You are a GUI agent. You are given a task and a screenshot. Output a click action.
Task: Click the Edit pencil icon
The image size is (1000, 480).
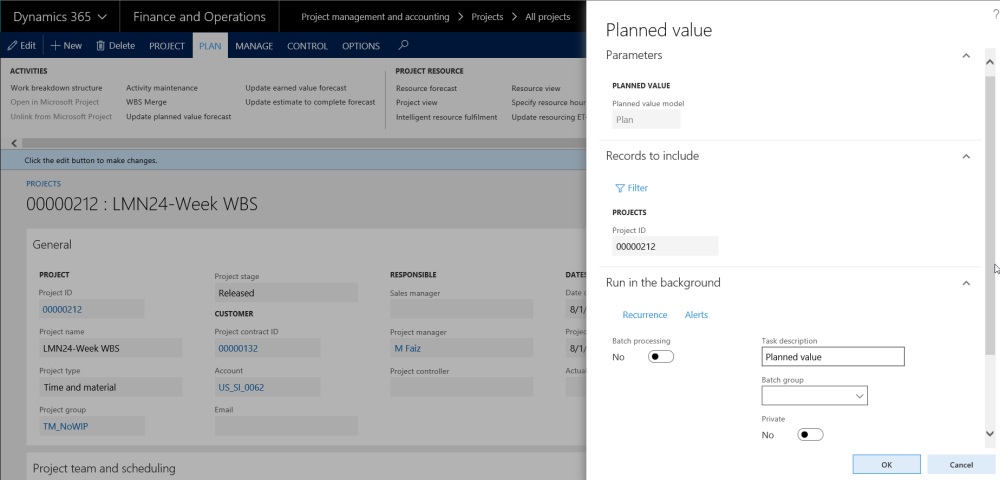[13, 46]
